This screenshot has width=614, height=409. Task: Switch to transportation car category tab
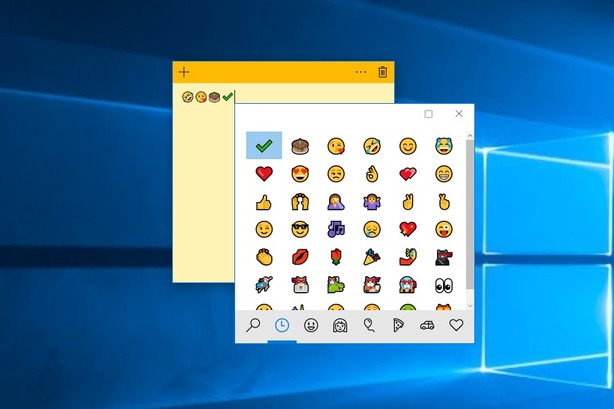click(x=427, y=325)
